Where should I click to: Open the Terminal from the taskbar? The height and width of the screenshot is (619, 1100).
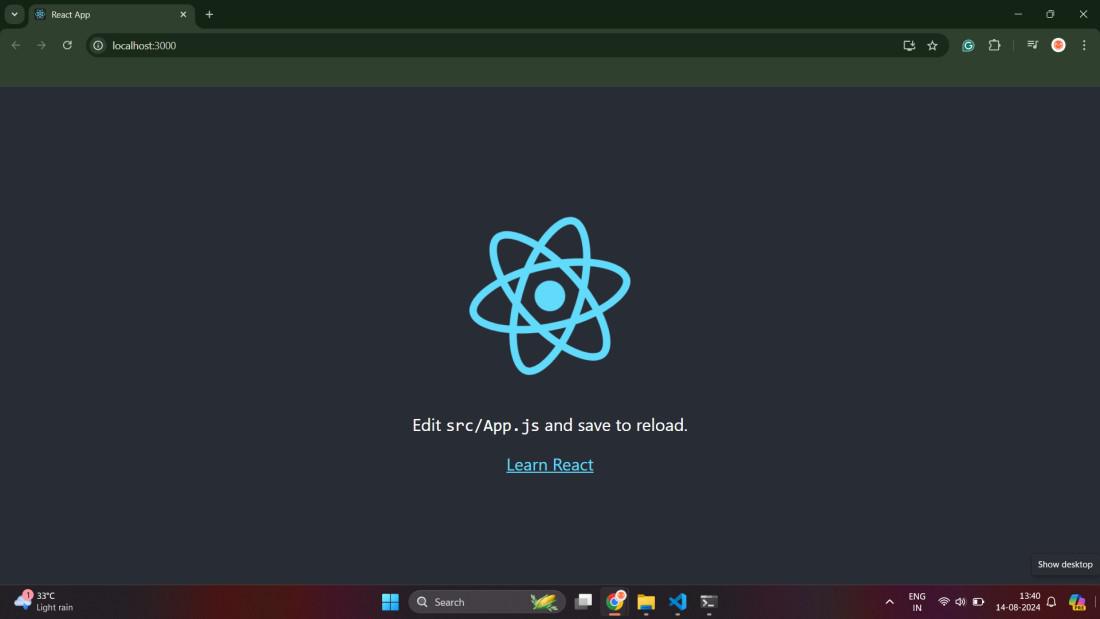click(709, 602)
